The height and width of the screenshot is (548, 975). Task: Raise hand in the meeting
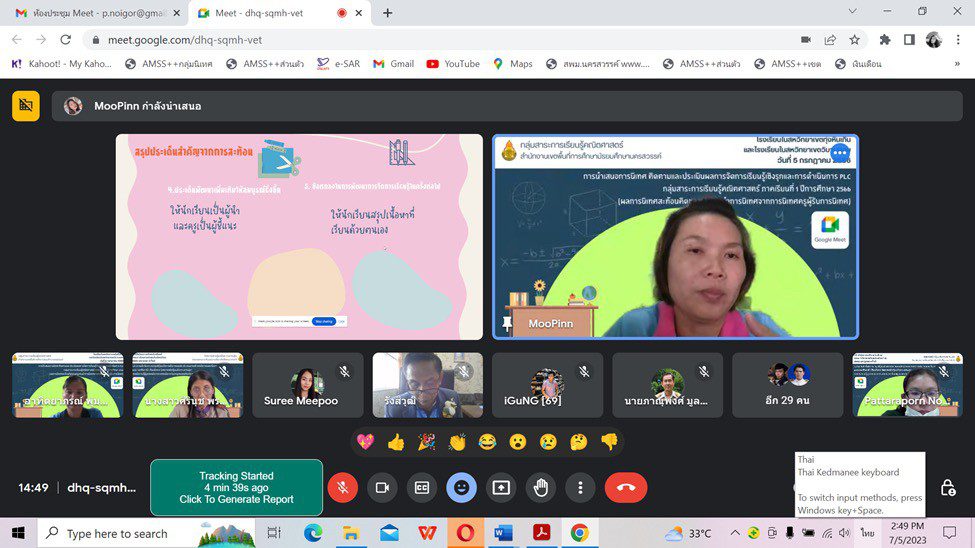pos(540,488)
